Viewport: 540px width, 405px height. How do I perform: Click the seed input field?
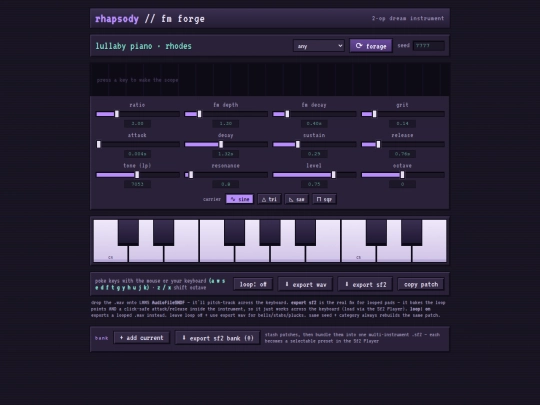pyautogui.click(x=429, y=46)
